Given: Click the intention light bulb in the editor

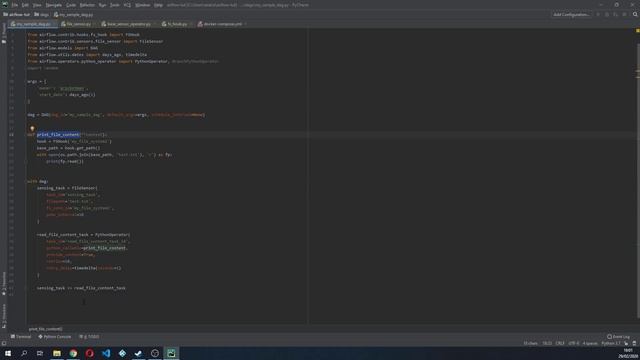Looking at the screenshot, I should click(32, 129).
